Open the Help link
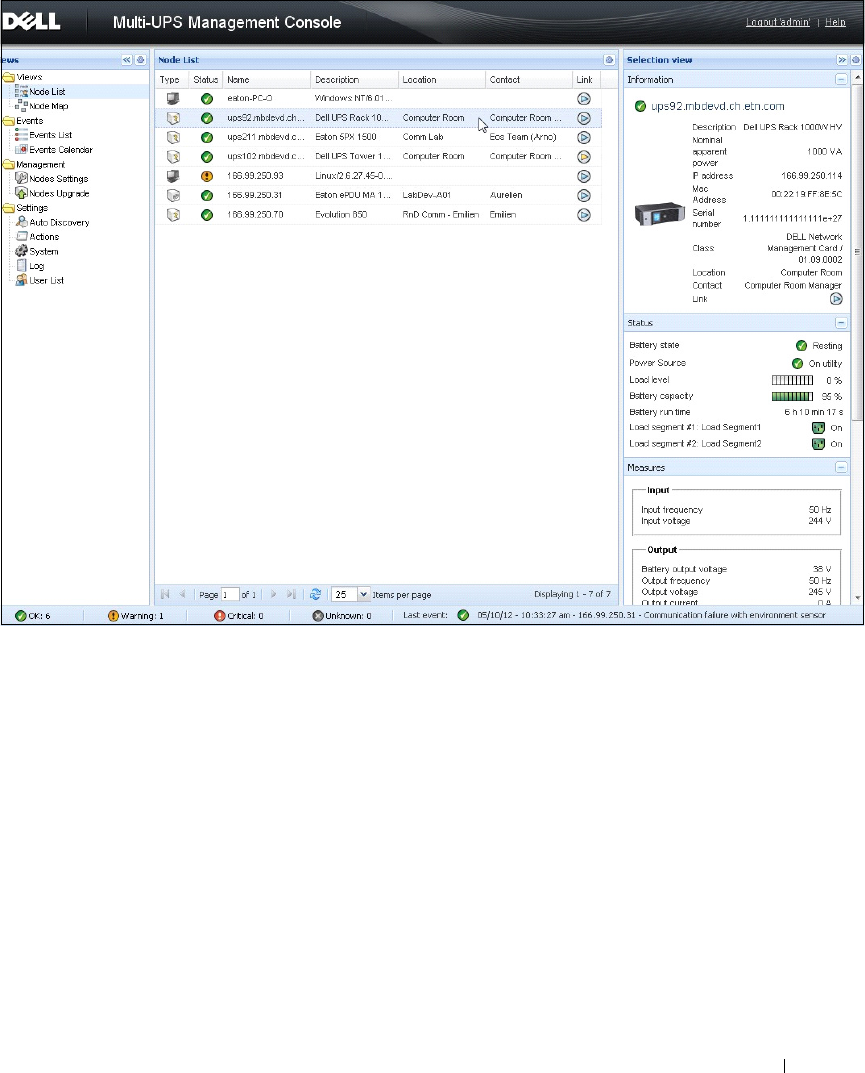865x1073 pixels. coord(835,23)
